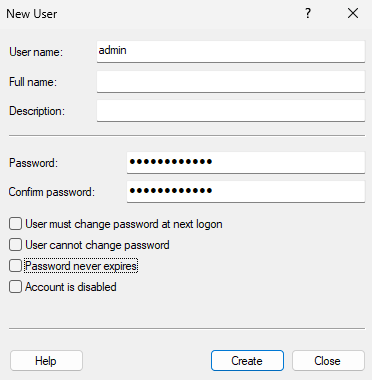Click the question mark help icon in title bar
Image resolution: width=372 pixels, height=380 pixels.
[308, 14]
